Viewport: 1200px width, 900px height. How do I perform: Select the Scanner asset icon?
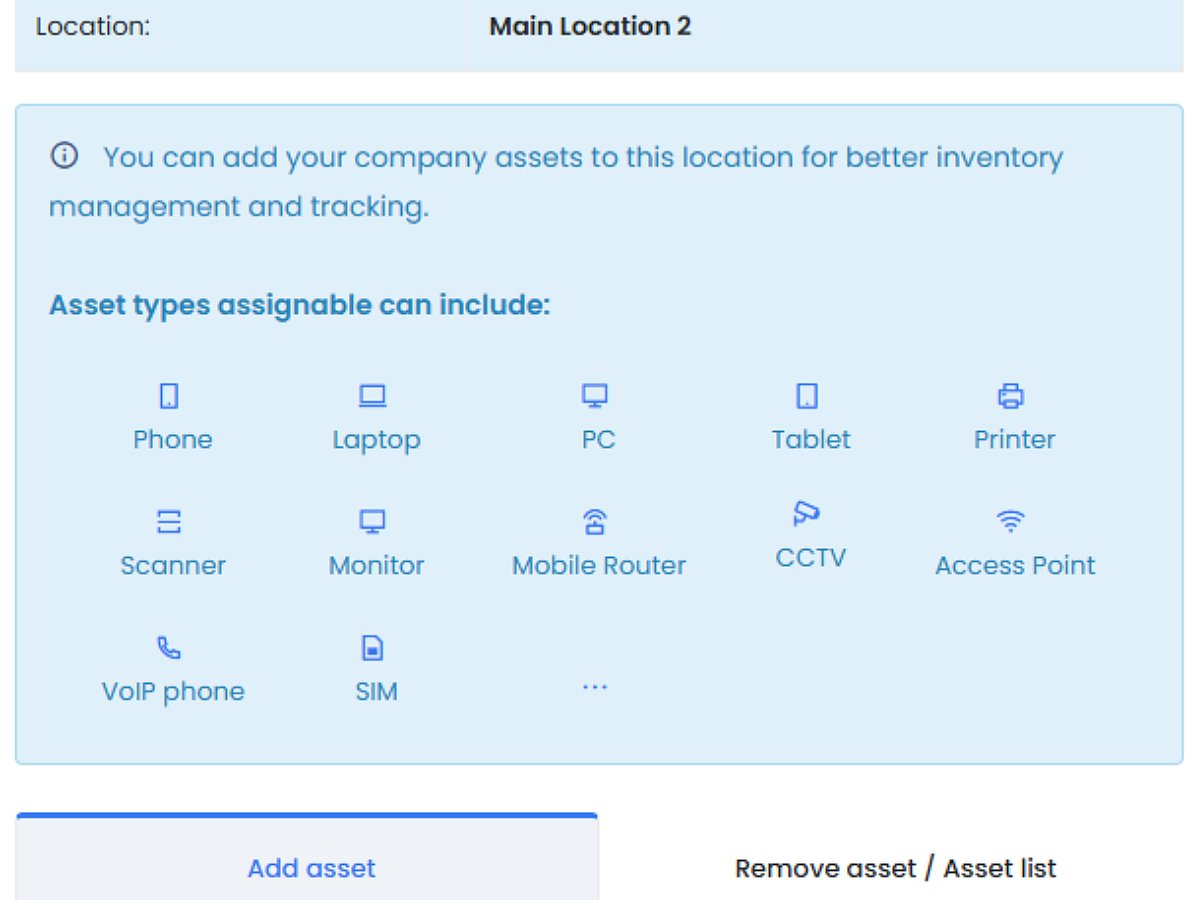click(x=170, y=522)
